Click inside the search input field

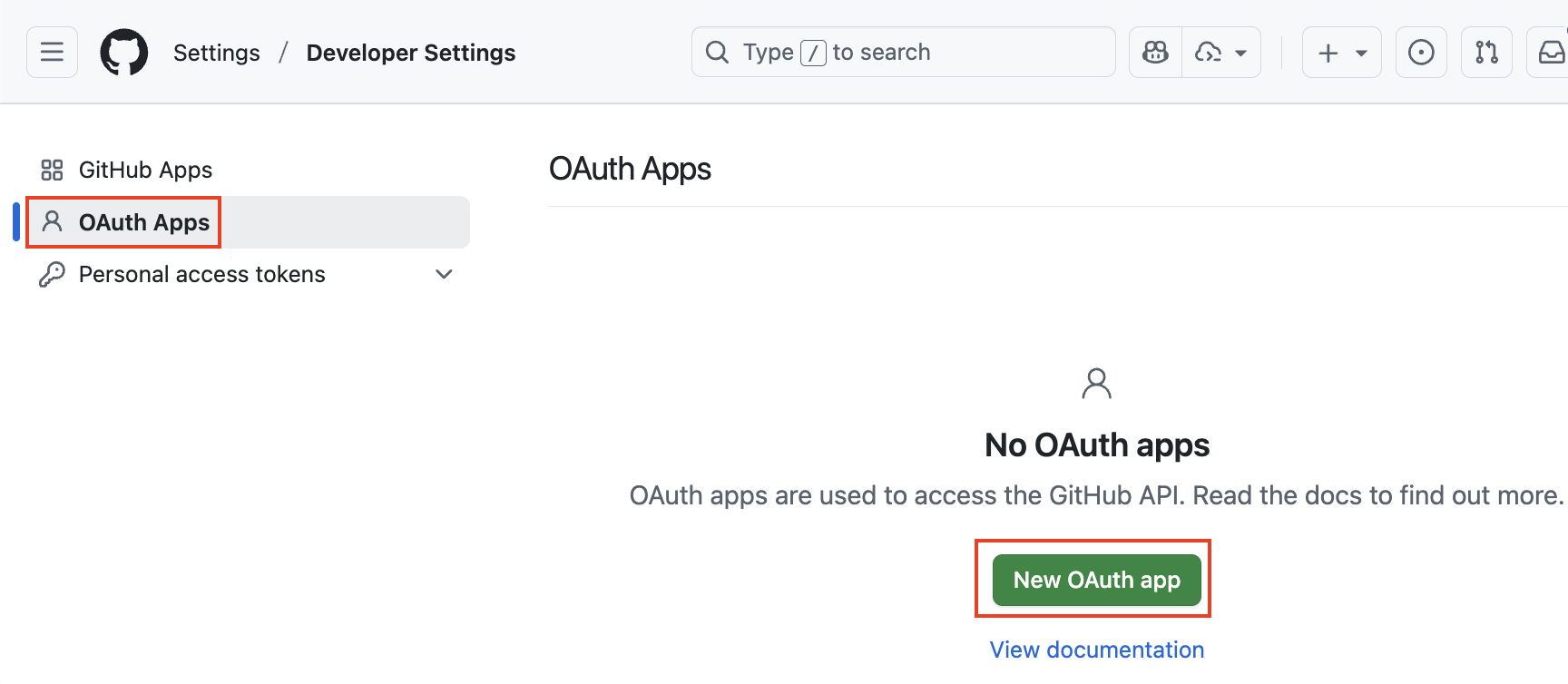click(907, 52)
